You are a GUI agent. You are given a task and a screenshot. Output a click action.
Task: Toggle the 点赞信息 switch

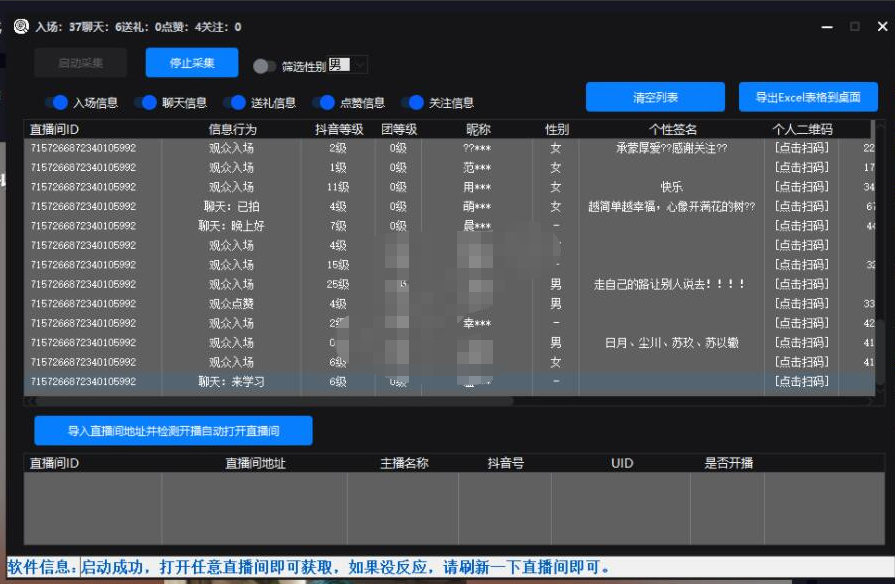point(323,102)
